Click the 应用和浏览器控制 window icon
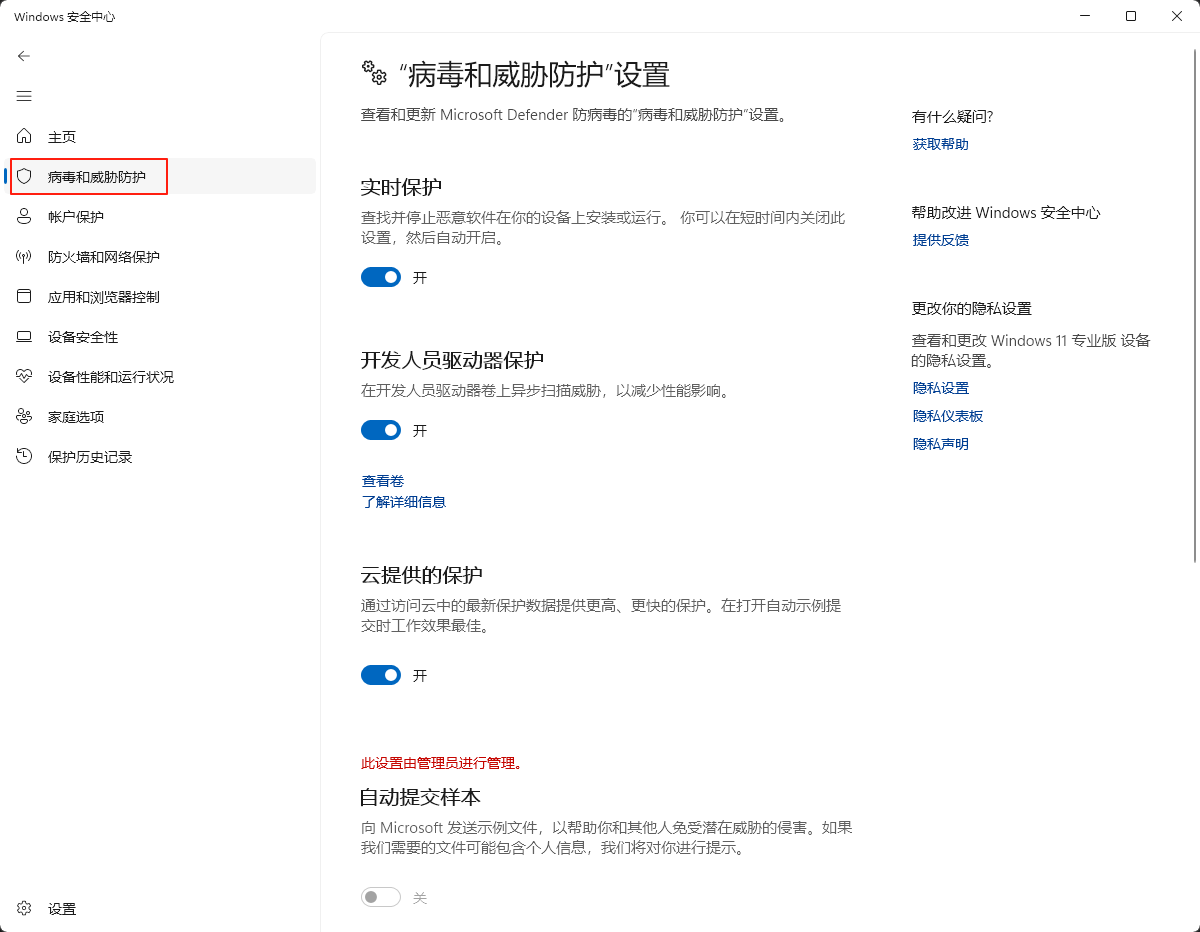 [x=25, y=296]
